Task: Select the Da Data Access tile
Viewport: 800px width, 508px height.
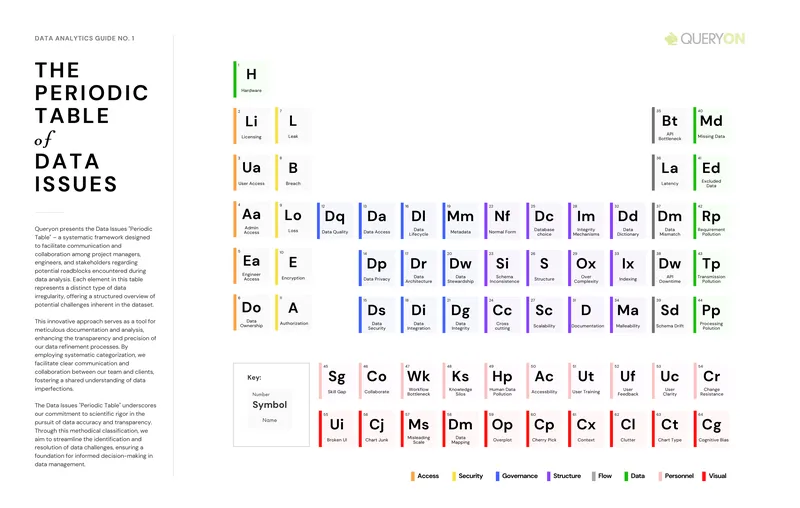Action: 377,221
